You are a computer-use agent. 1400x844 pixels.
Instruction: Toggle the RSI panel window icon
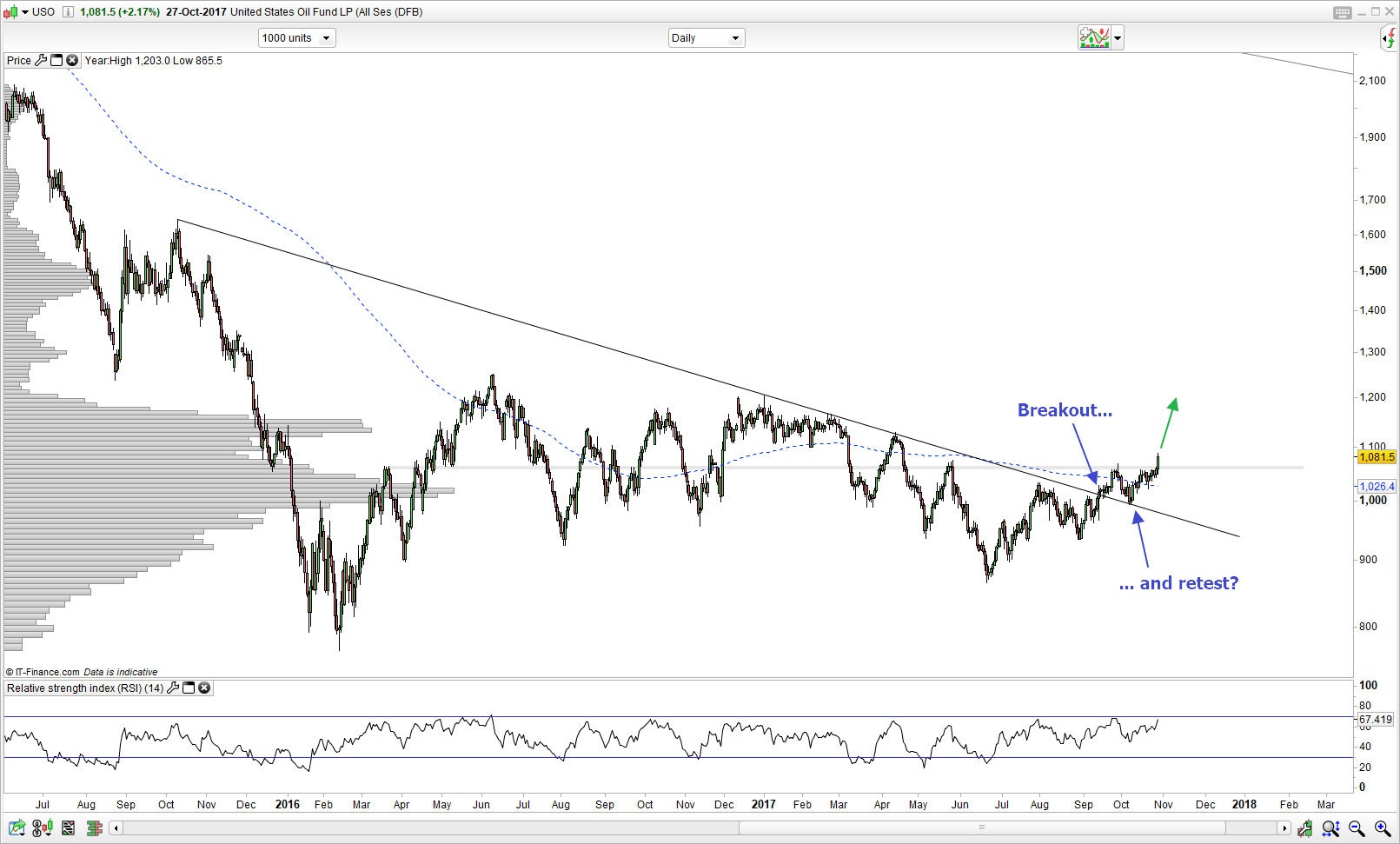[x=189, y=688]
